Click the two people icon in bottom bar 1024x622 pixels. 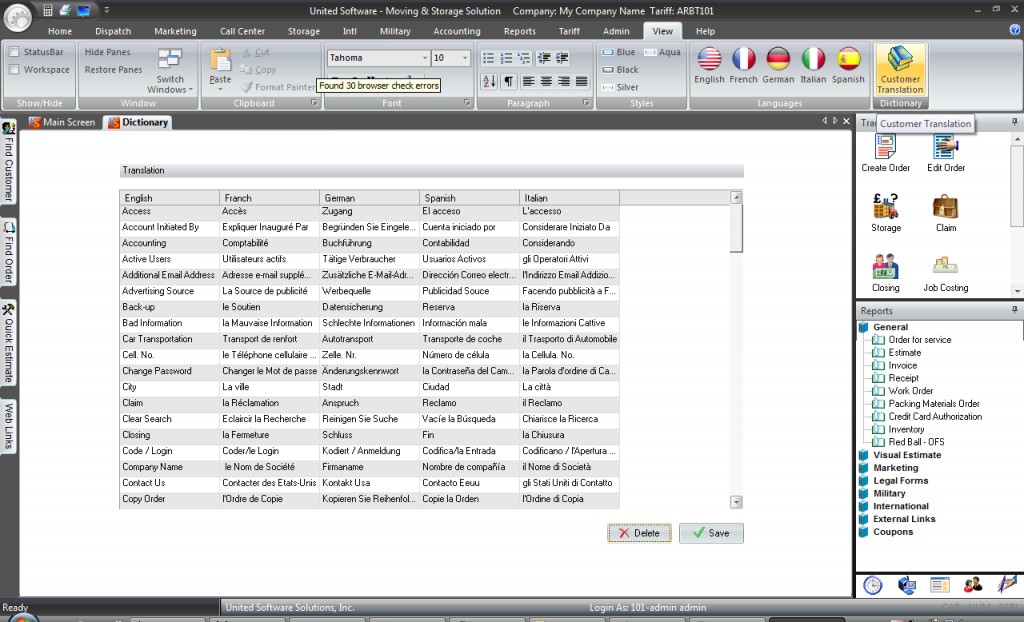pos(973,585)
